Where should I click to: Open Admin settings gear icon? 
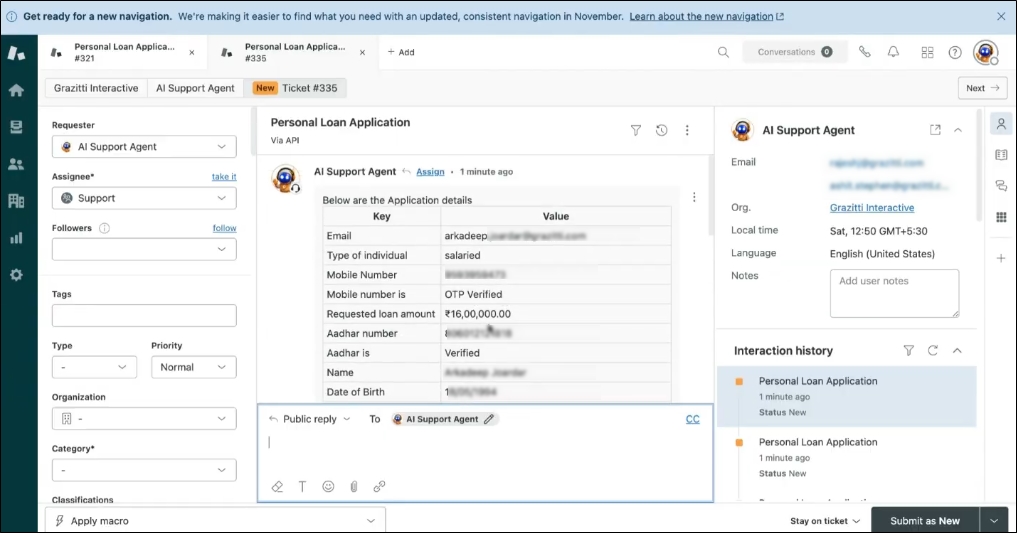coord(16,275)
